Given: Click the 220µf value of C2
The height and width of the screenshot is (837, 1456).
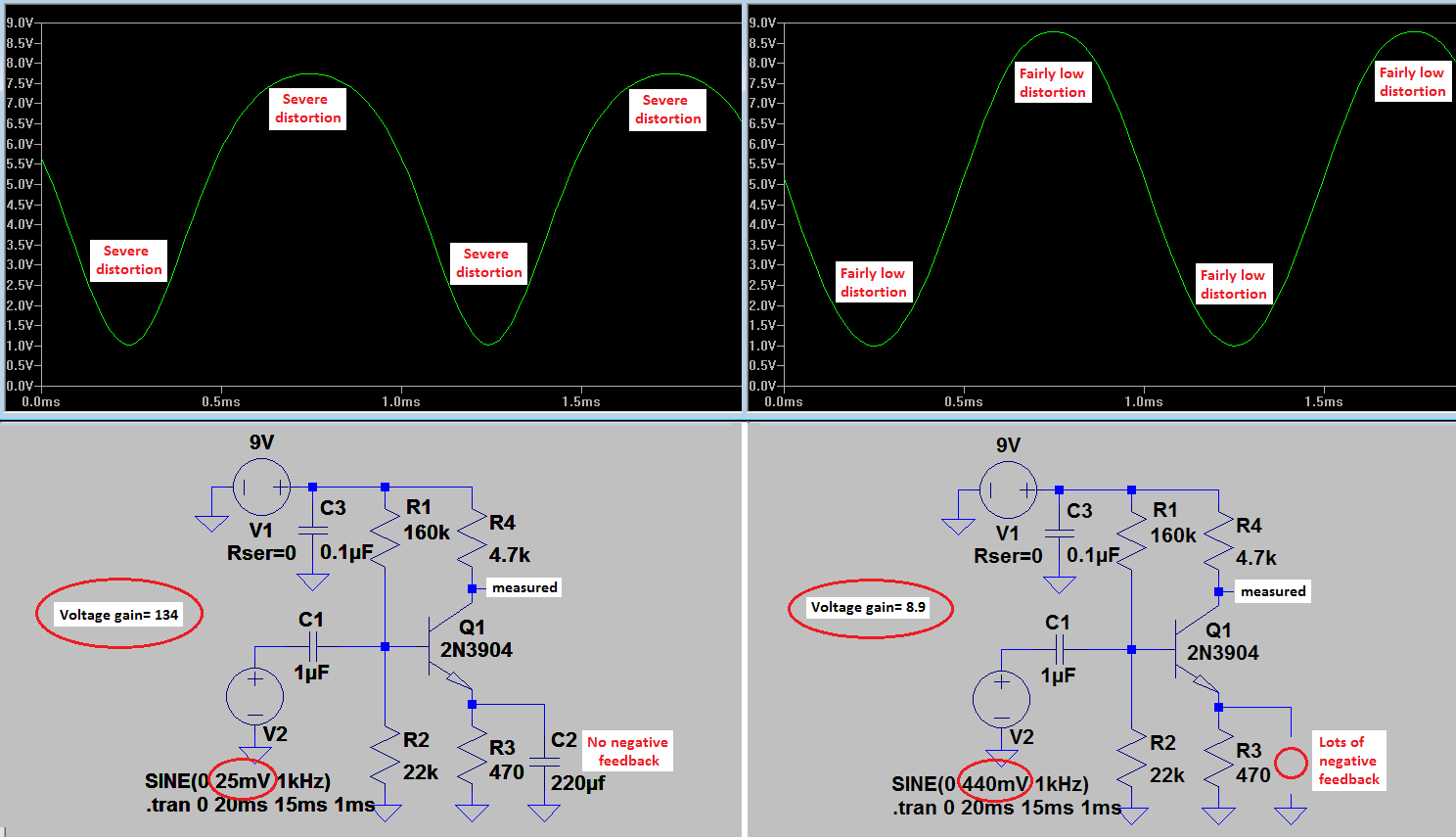Looking at the screenshot, I should click(577, 782).
